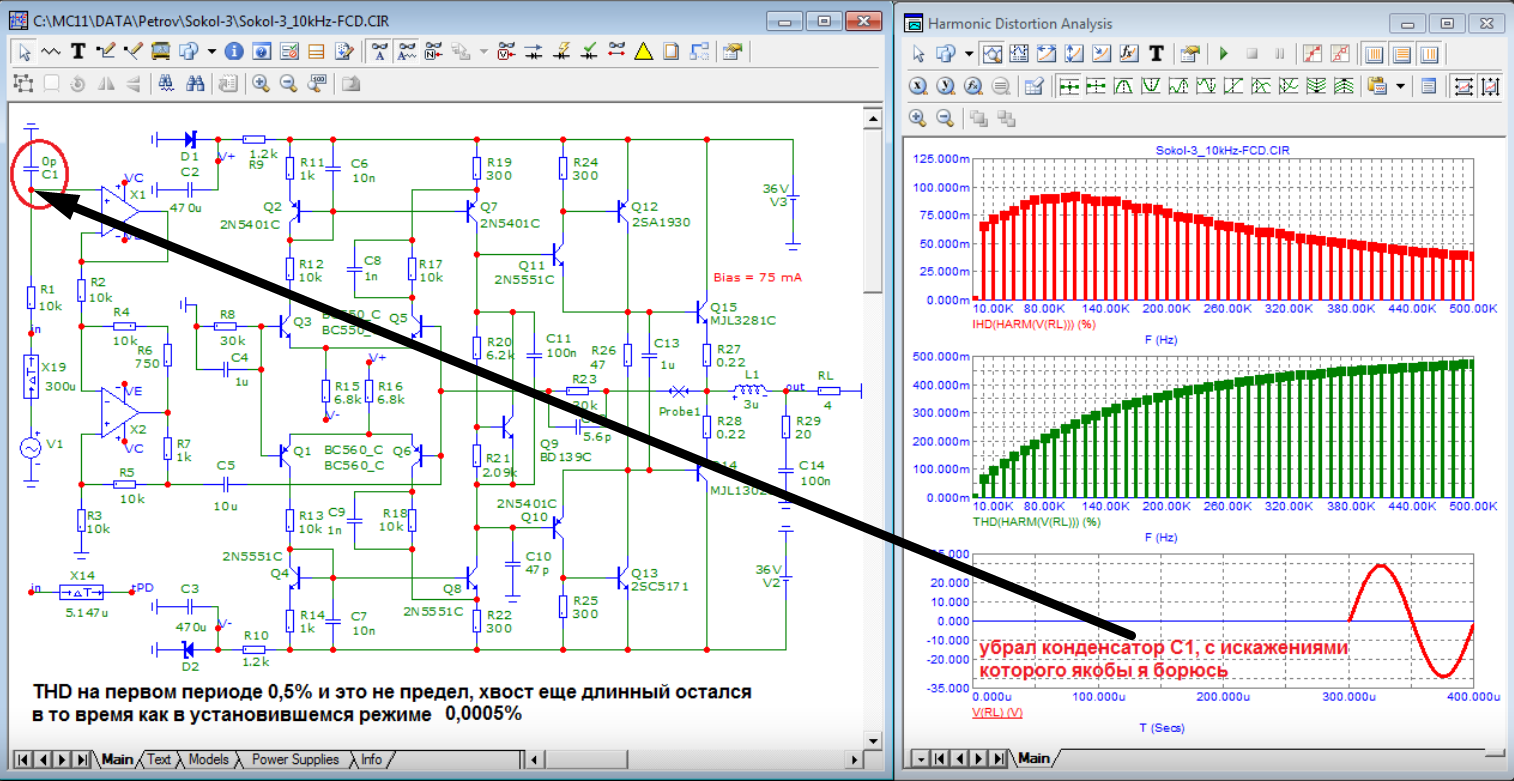
Task: Open the Models tab
Action: (x=208, y=760)
